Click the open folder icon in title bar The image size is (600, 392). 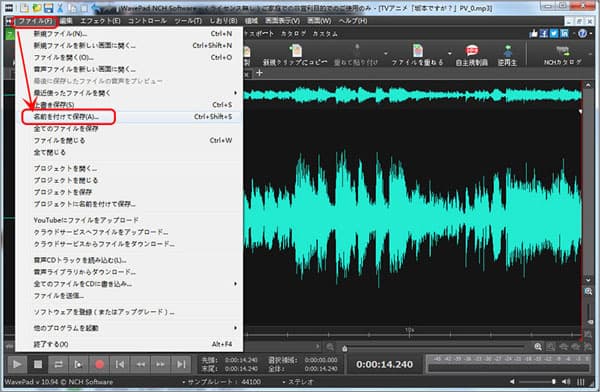(x=36, y=7)
